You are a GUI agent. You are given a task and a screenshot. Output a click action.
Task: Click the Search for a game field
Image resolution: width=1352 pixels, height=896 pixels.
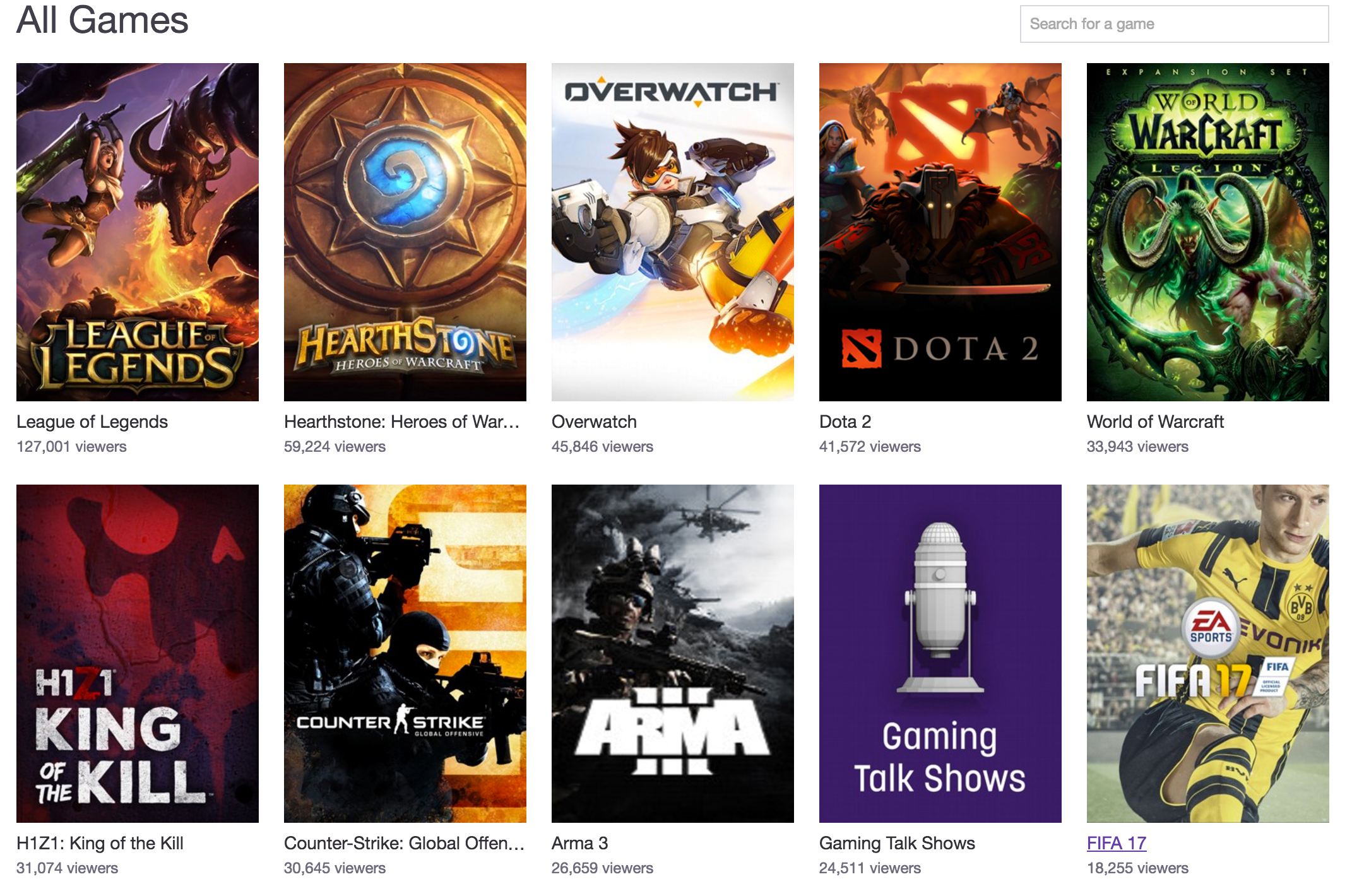coord(1174,24)
